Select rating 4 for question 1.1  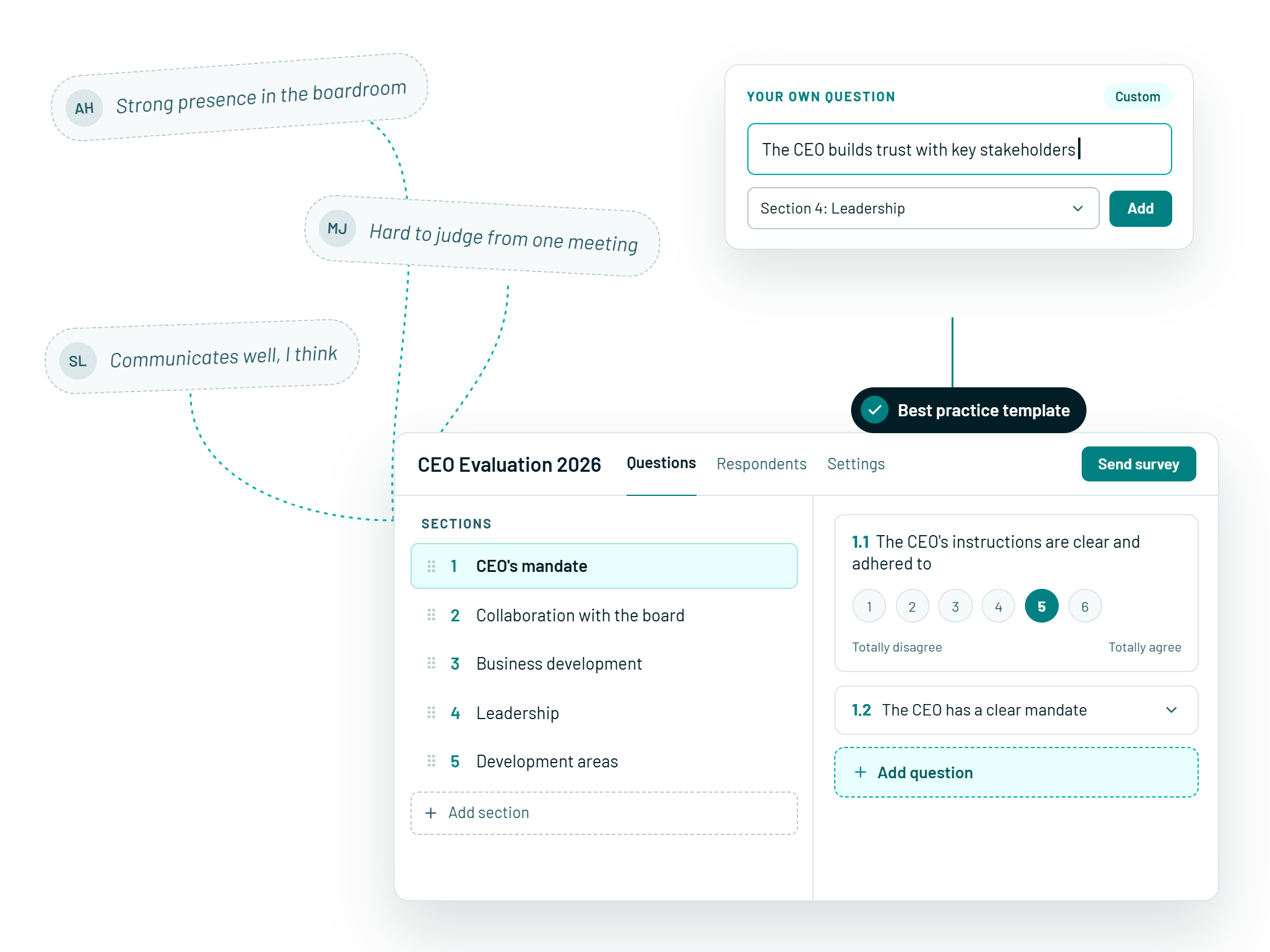(x=998, y=606)
